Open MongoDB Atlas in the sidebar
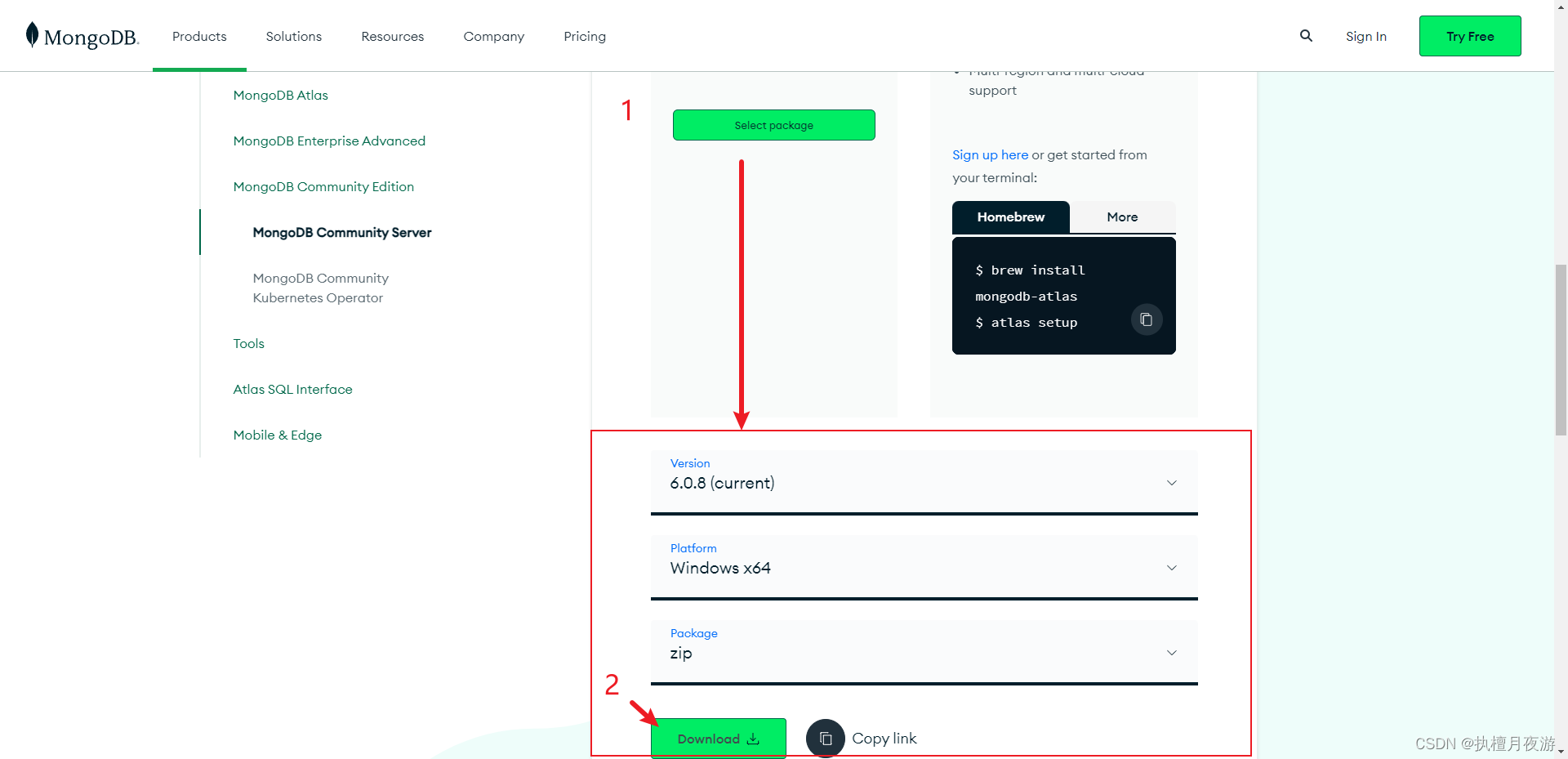Image resolution: width=1568 pixels, height=759 pixels. tap(281, 95)
